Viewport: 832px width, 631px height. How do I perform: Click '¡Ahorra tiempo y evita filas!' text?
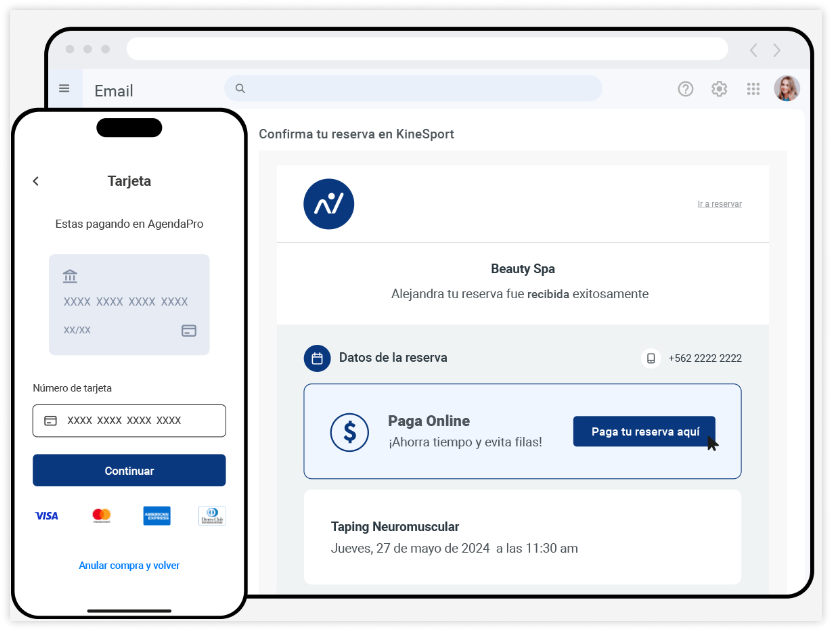[465, 442]
